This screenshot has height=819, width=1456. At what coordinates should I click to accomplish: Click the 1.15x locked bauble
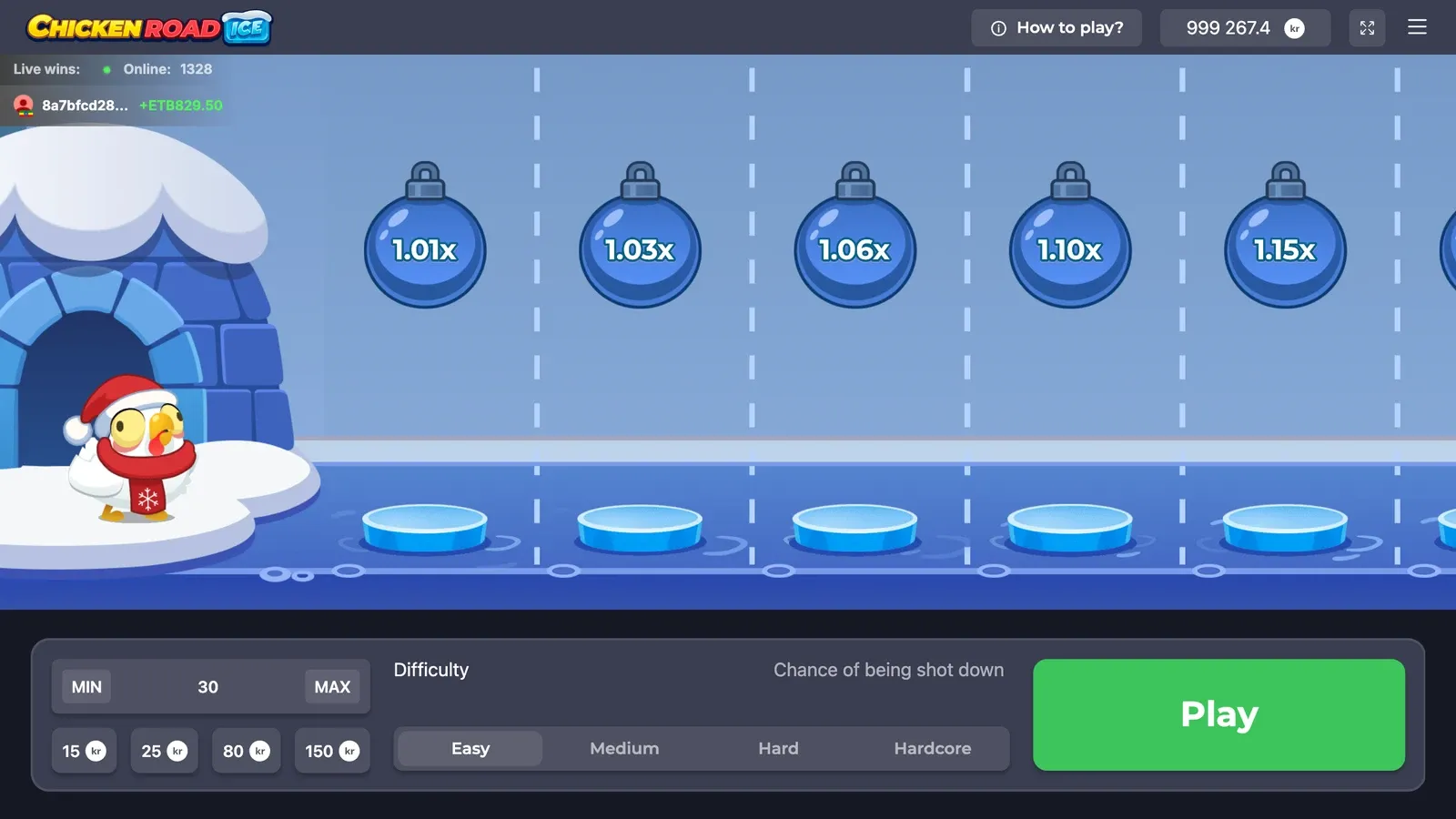[x=1285, y=235]
